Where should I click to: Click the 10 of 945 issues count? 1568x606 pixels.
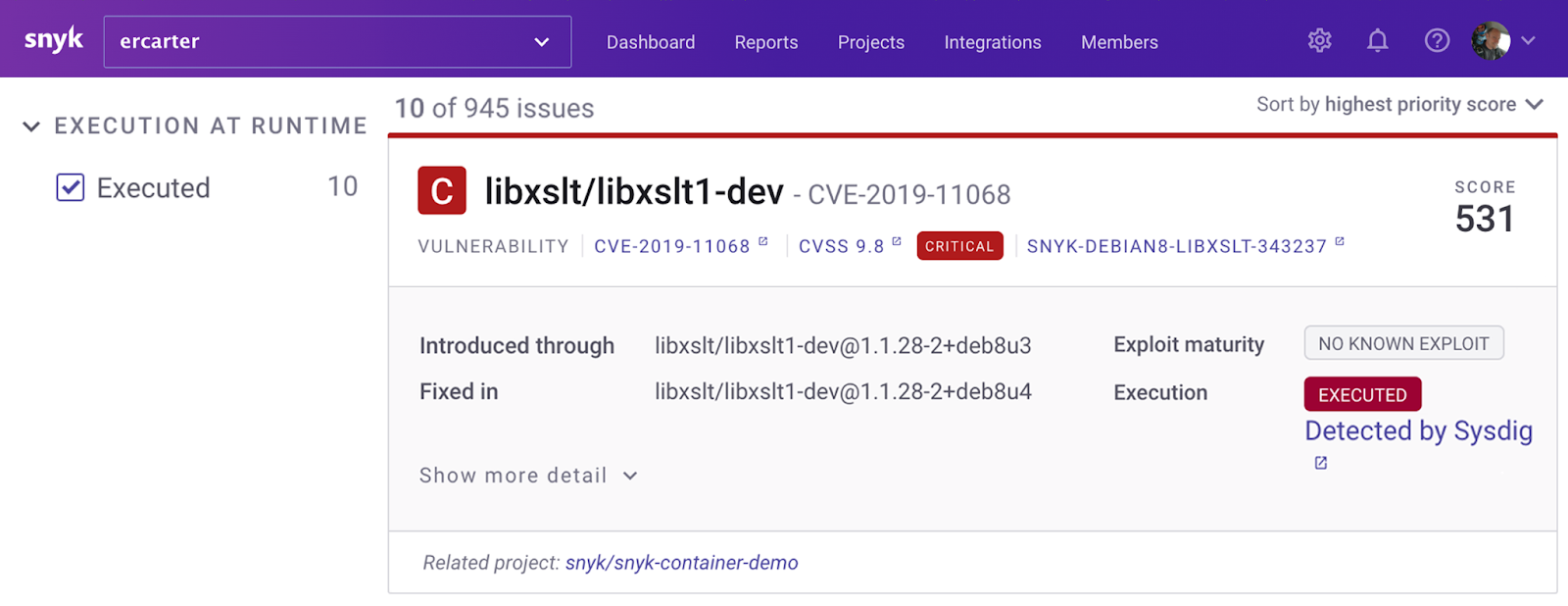pos(494,108)
